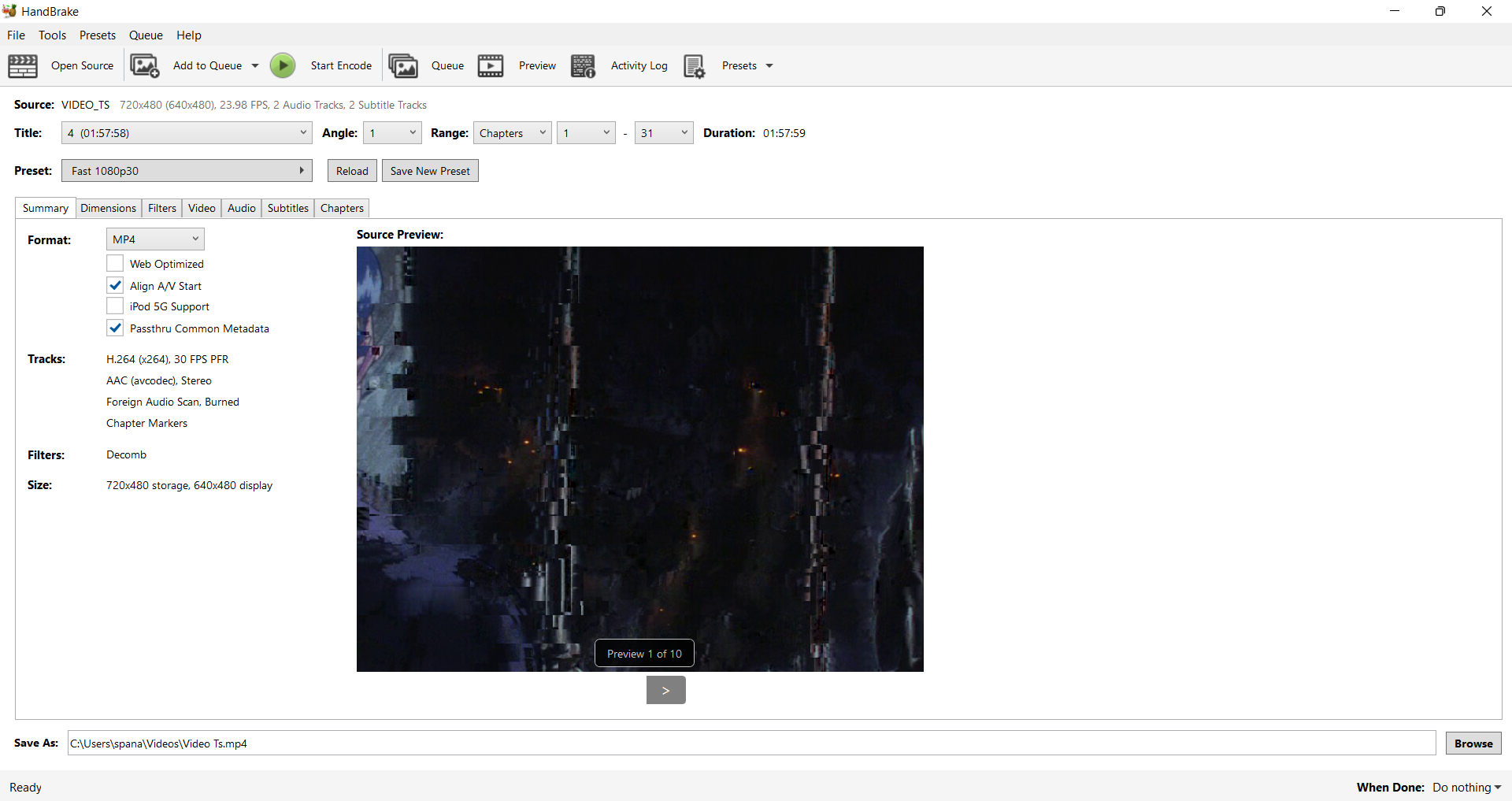The height and width of the screenshot is (801, 1512).
Task: Open the start chapter dropdown showing 1
Action: [586, 133]
